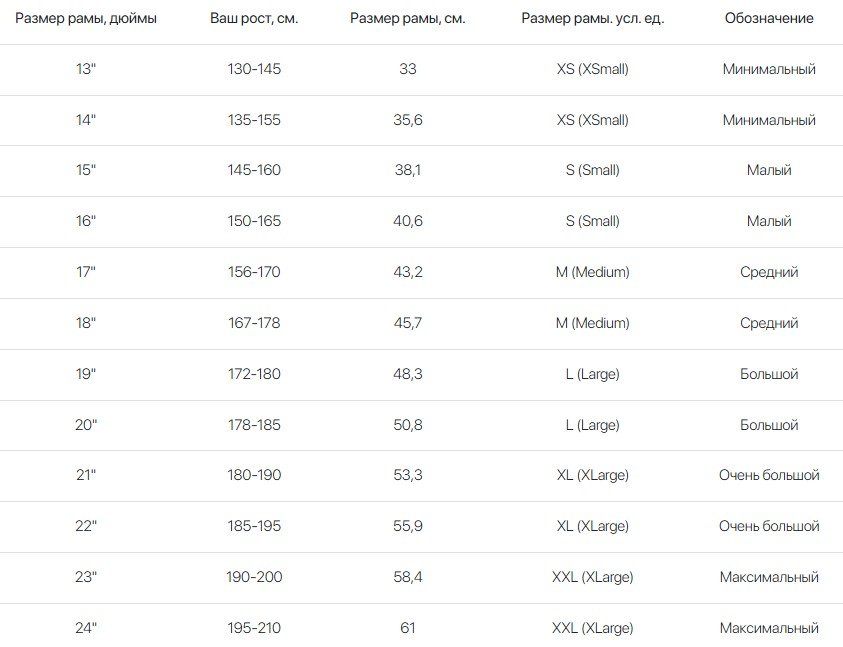The image size is (843, 647).
Task: Select the 43,2 cm frame value
Action: 407,272
